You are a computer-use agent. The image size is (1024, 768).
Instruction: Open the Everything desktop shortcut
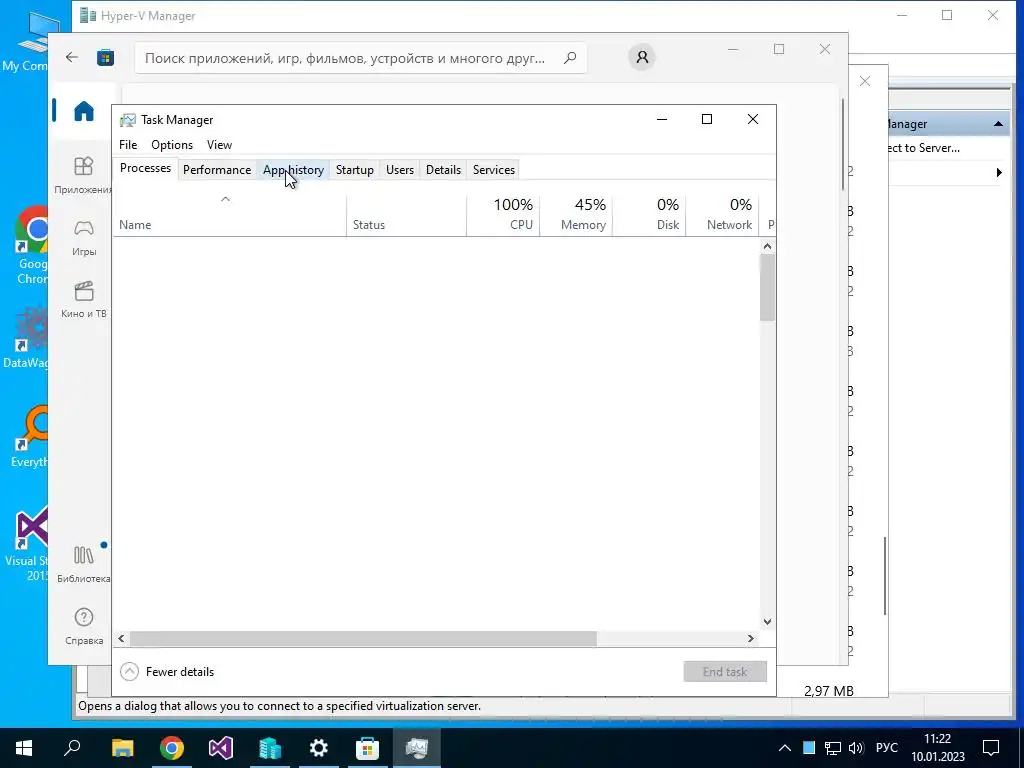30,436
